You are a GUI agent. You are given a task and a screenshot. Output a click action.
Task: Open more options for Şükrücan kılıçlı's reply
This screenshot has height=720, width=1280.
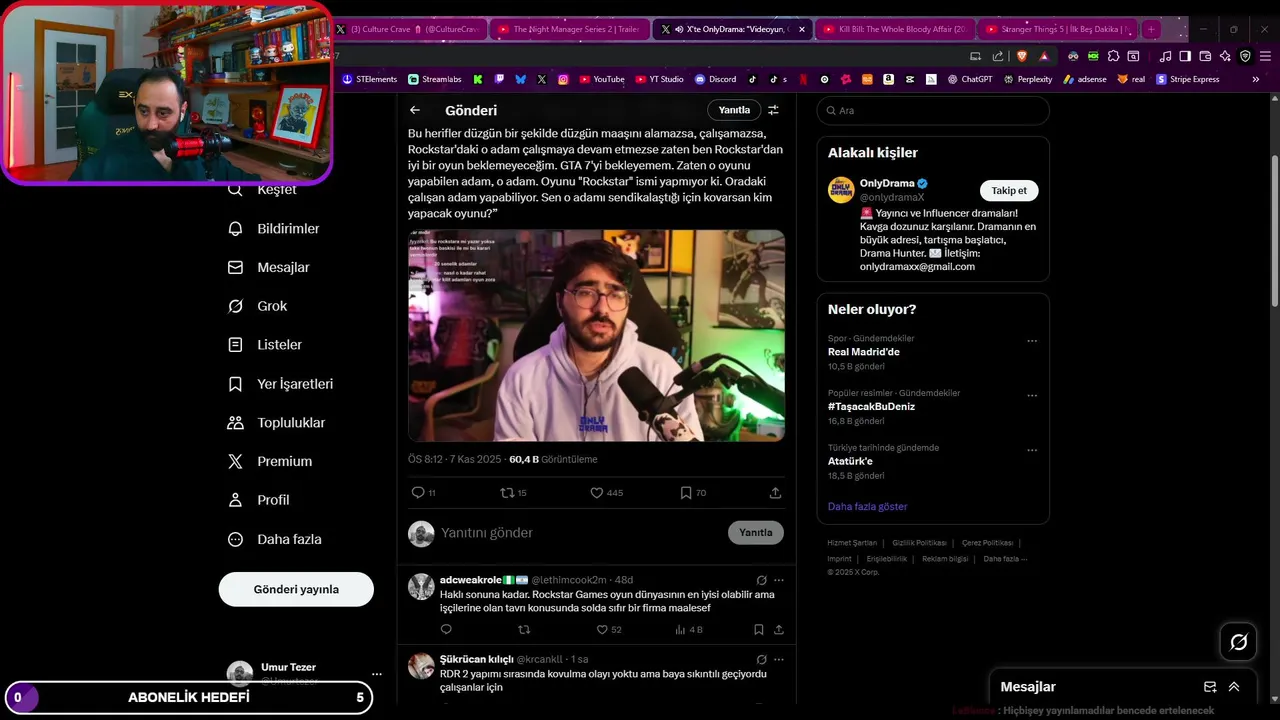pyautogui.click(x=779, y=660)
